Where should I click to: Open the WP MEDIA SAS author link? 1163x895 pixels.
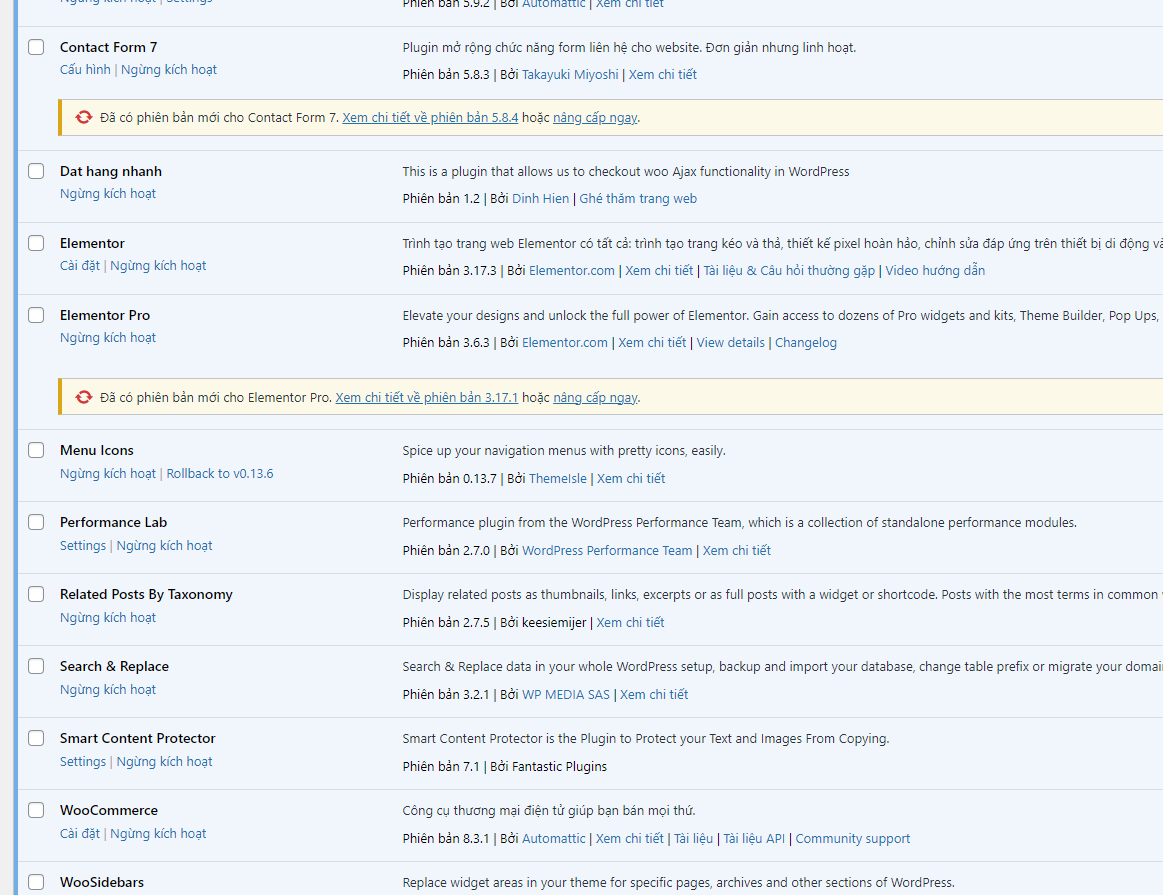[566, 694]
